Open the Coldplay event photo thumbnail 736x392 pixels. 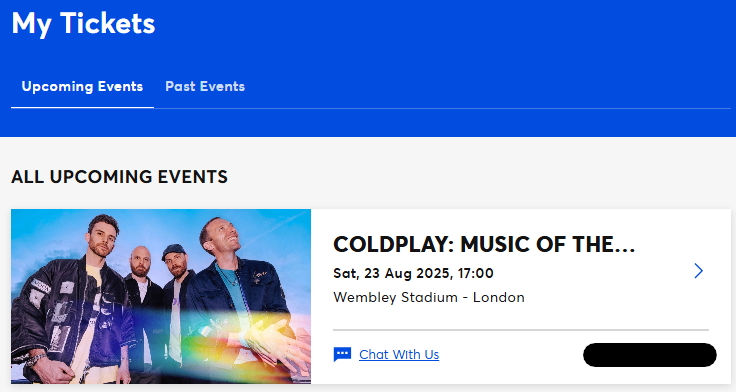click(161, 296)
